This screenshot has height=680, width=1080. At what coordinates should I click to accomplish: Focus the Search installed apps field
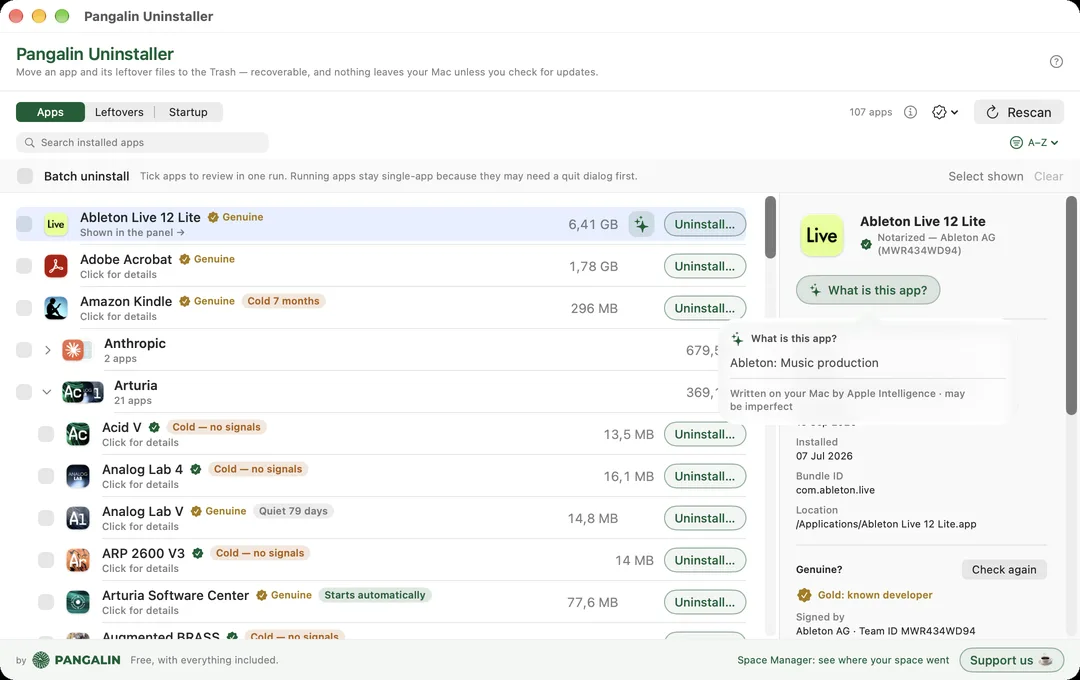click(x=142, y=143)
